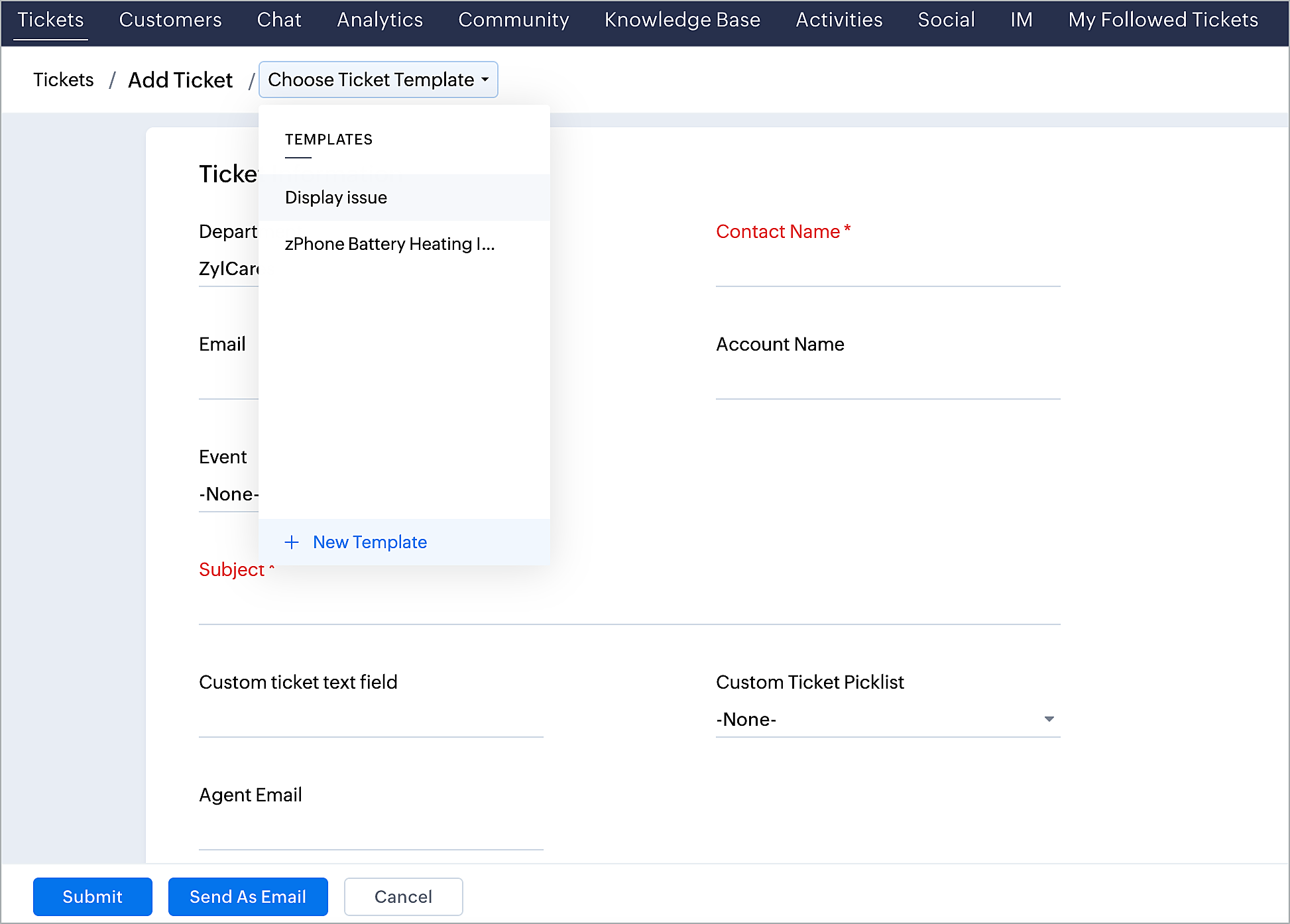Open the Choose Ticket Template dropdown

(x=378, y=80)
